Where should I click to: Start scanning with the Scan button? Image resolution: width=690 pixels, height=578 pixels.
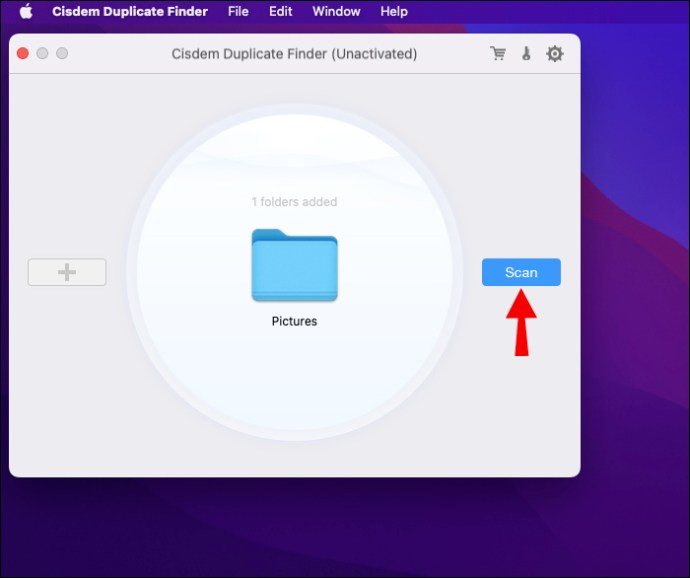click(x=521, y=272)
